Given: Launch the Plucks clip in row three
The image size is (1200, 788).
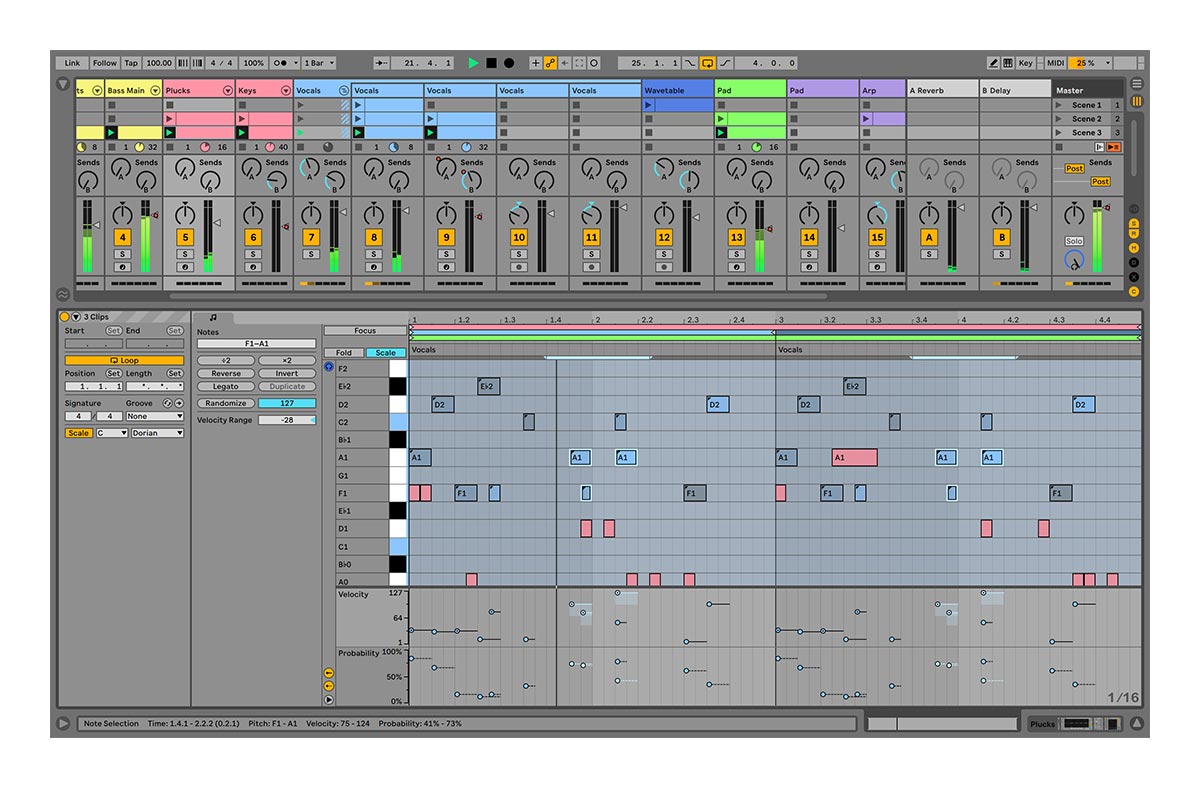Looking at the screenshot, I should click(x=170, y=132).
